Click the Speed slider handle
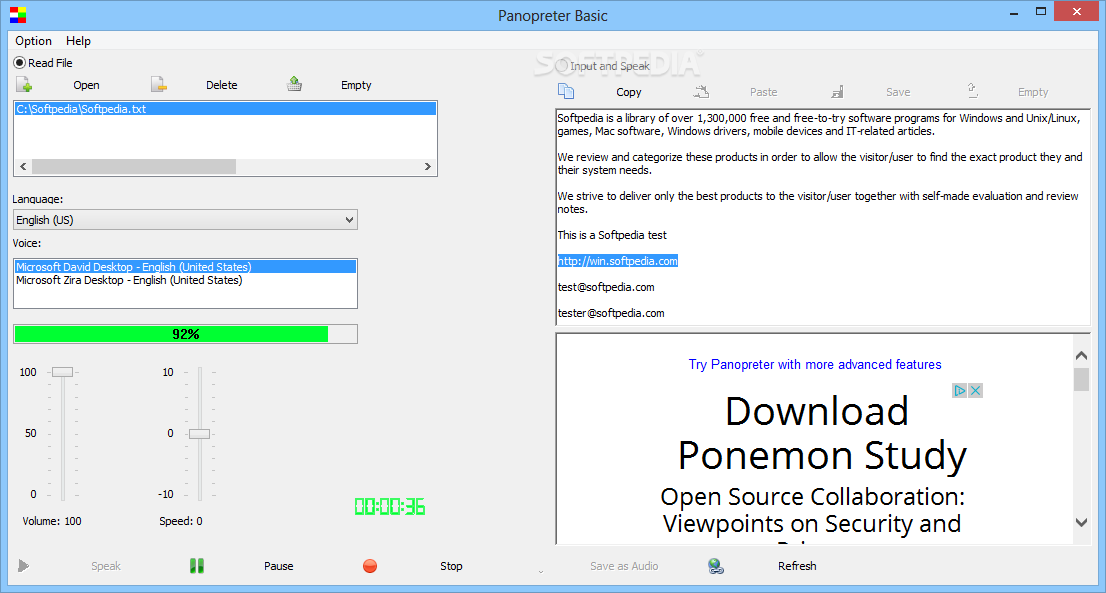Screen dimensions: 1106x593 [200, 434]
